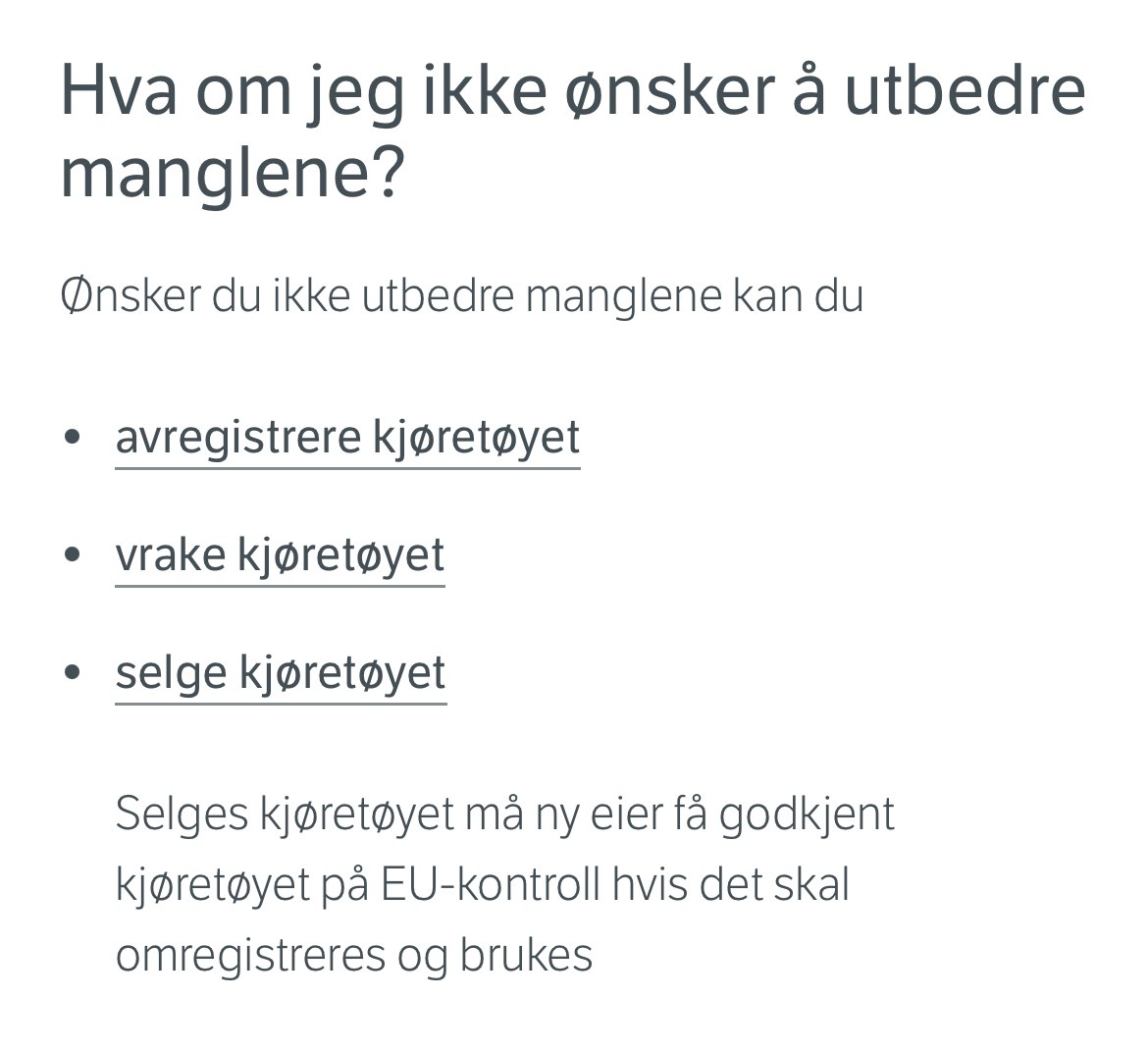Click the word "brukes" ending the paragraph
Screen dimensions: 1148x1051
pyautogui.click(x=526, y=955)
